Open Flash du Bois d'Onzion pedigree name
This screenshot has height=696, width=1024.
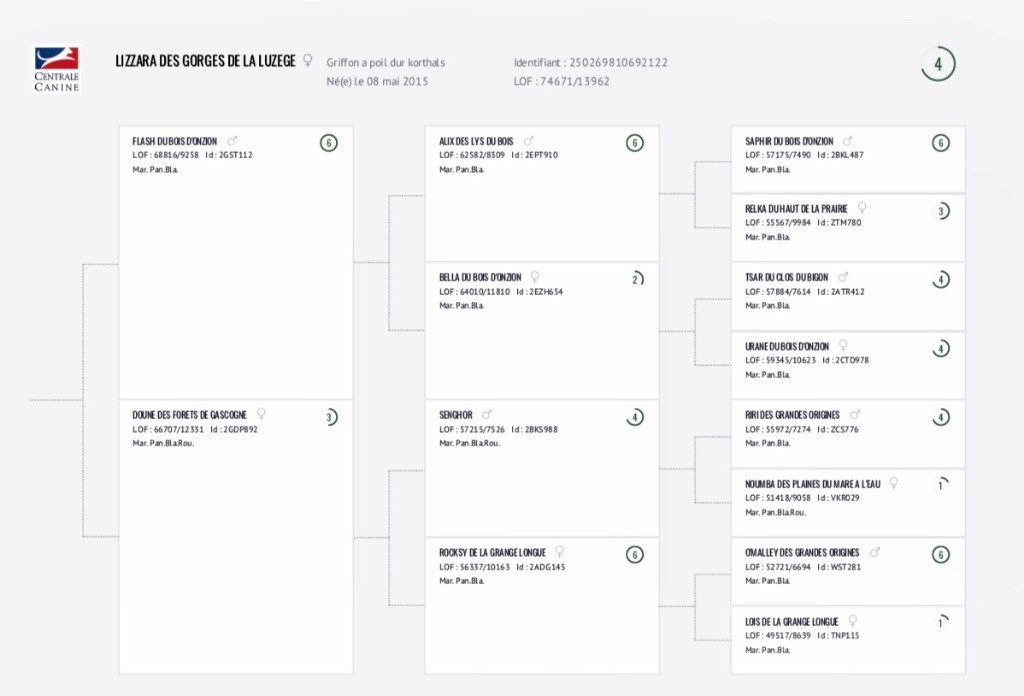(x=174, y=141)
